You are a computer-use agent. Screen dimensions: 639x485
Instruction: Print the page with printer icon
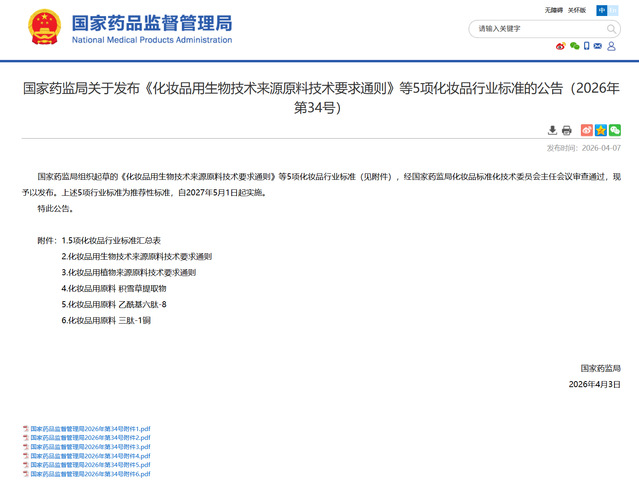(x=566, y=130)
